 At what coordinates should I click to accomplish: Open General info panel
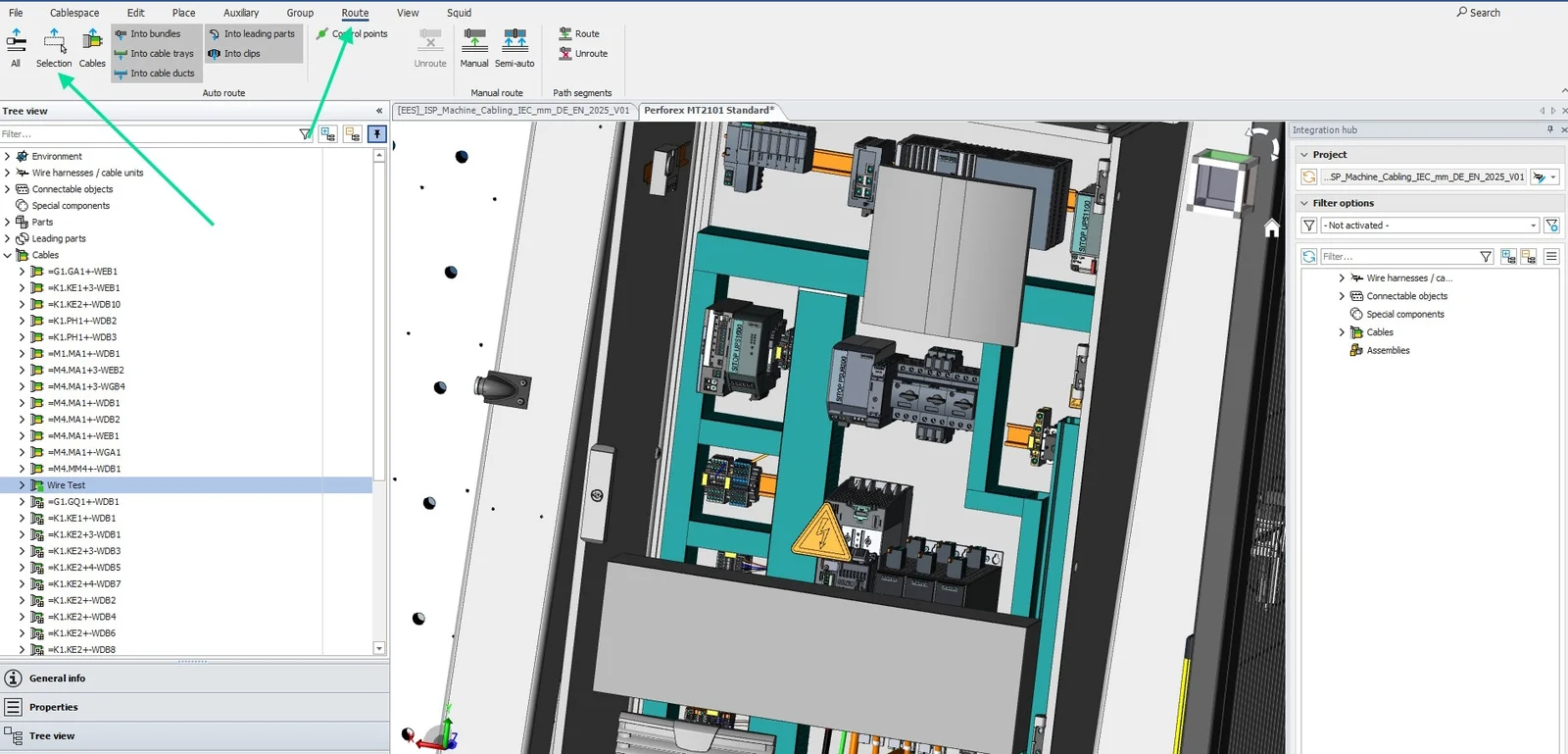point(194,679)
